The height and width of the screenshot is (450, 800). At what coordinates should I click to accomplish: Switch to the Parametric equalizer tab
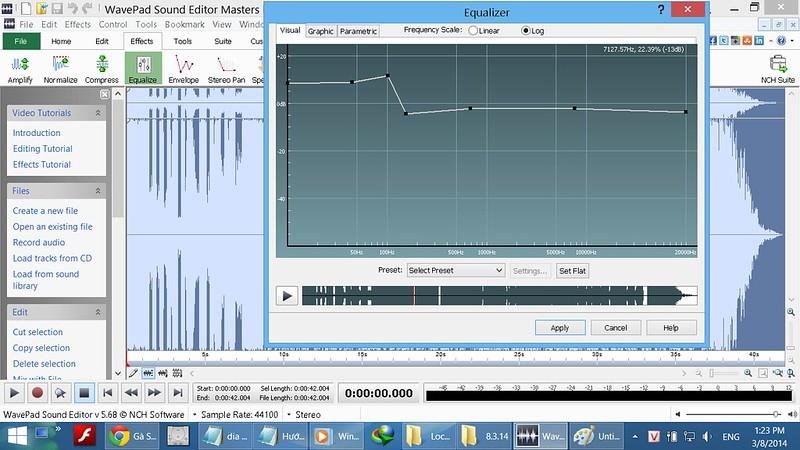pos(358,31)
